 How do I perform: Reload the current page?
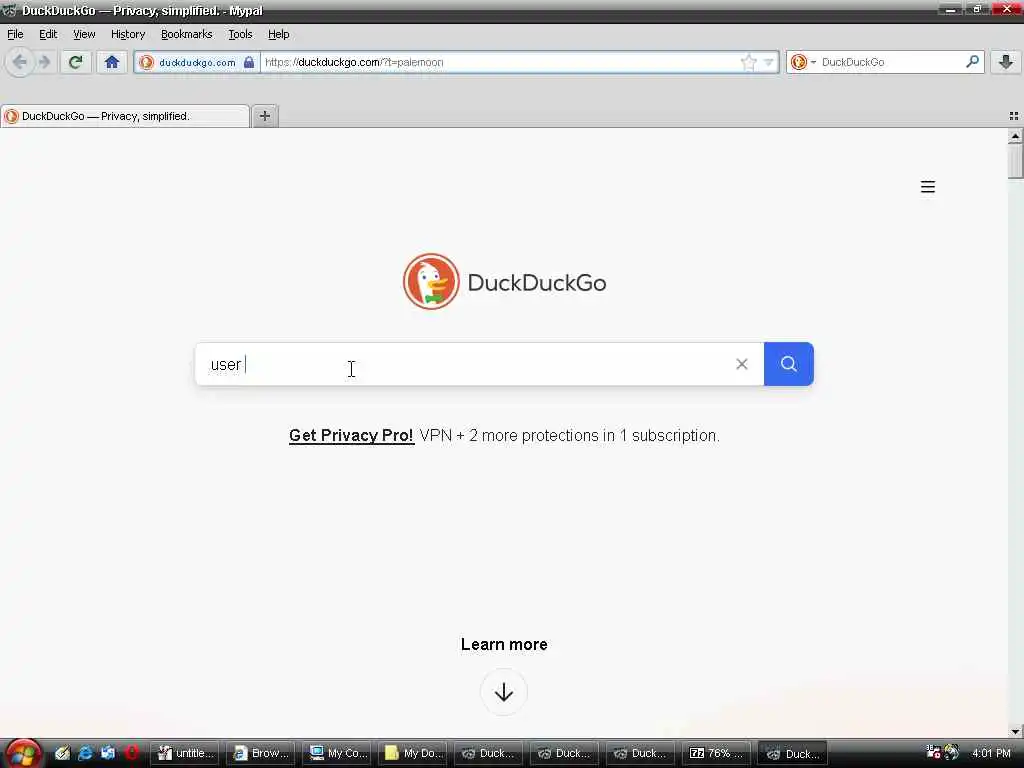click(x=76, y=62)
